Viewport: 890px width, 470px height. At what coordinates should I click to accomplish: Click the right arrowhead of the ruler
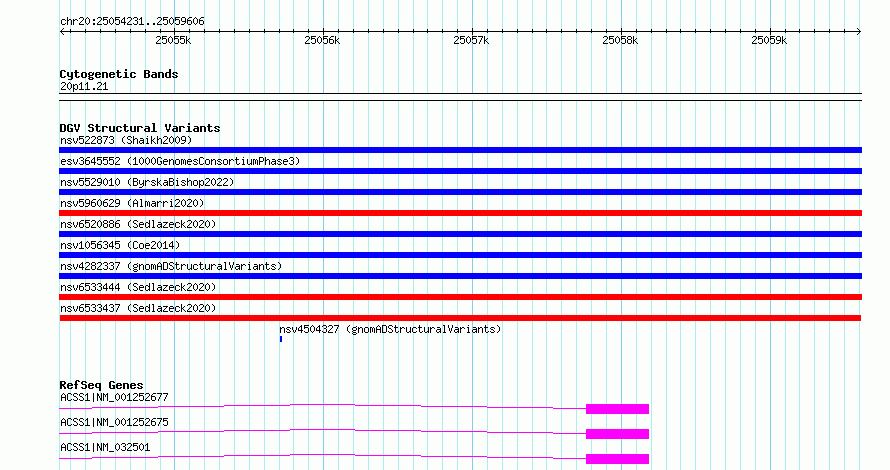[x=859, y=32]
